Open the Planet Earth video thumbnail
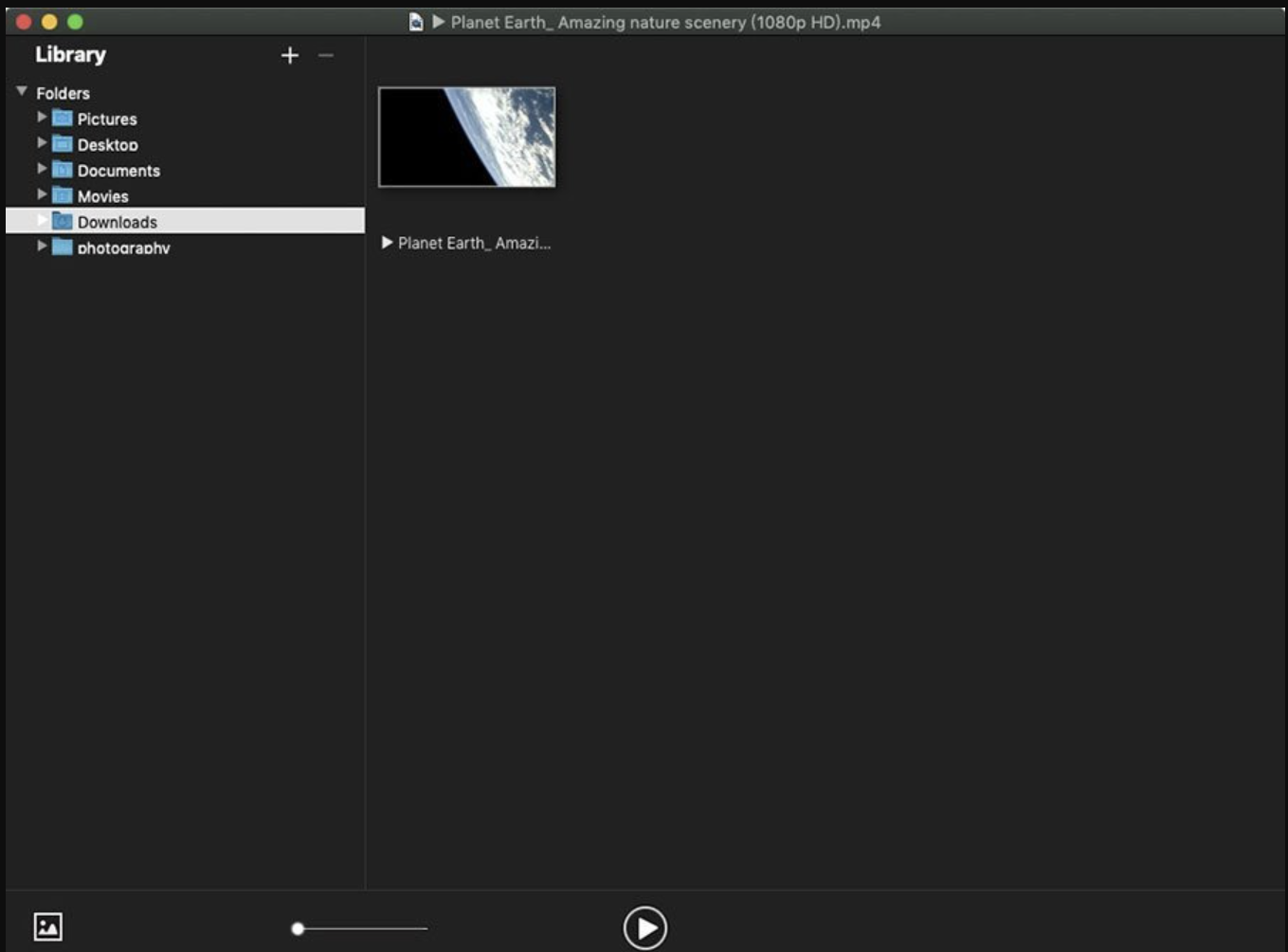This screenshot has width=1288, height=952. (466, 137)
